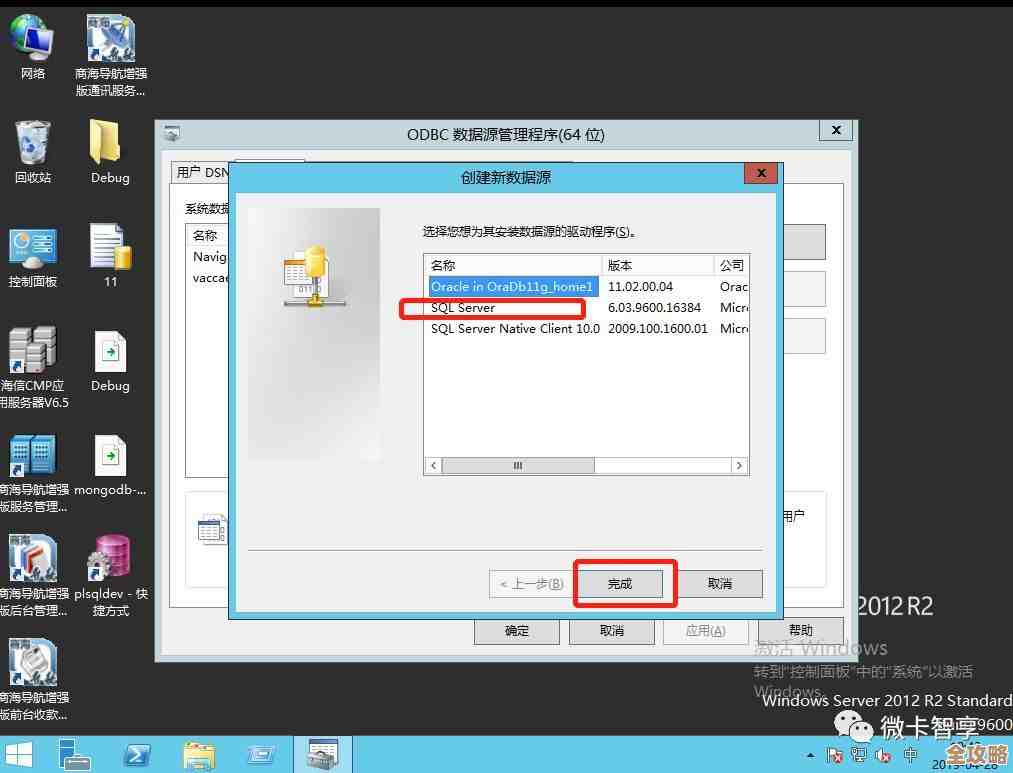Click the 完成 button
The image size is (1013, 773).
click(622, 582)
